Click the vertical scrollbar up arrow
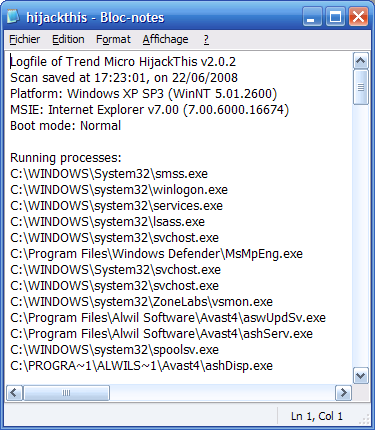Image resolution: width=375 pixels, height=430 pixels. [x=361, y=61]
